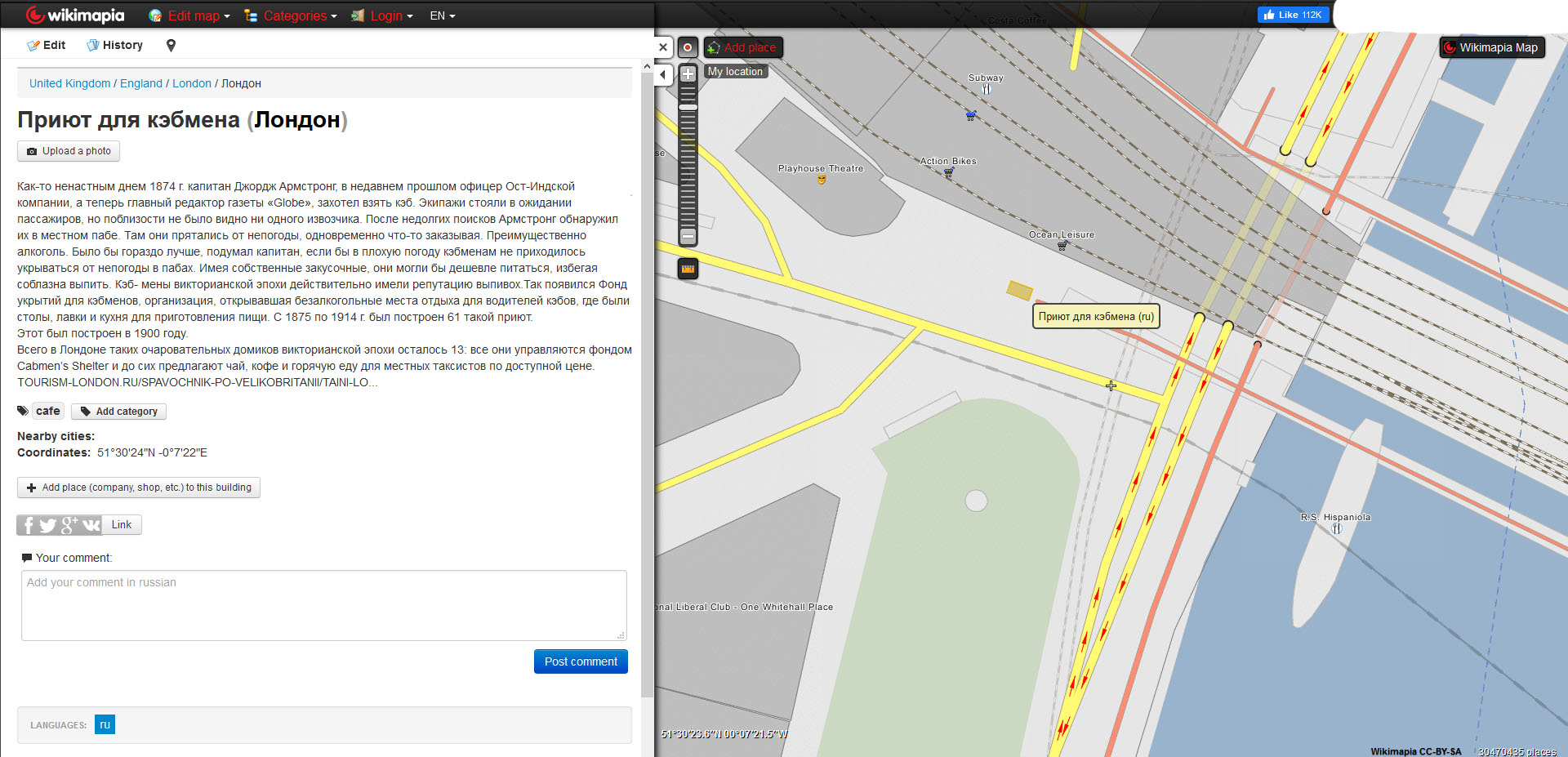Share on VK icon
Image resolution: width=1568 pixels, height=757 pixels.
pyautogui.click(x=91, y=525)
